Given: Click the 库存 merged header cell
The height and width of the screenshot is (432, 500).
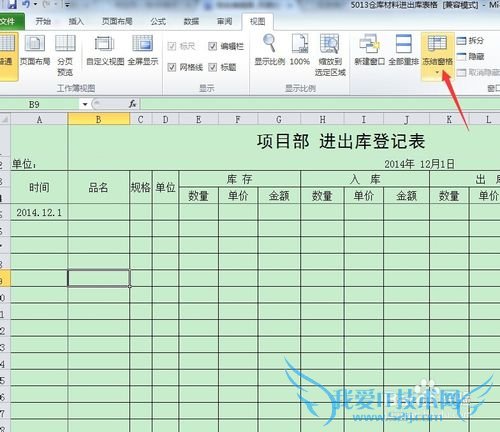Looking at the screenshot, I should (x=240, y=179).
